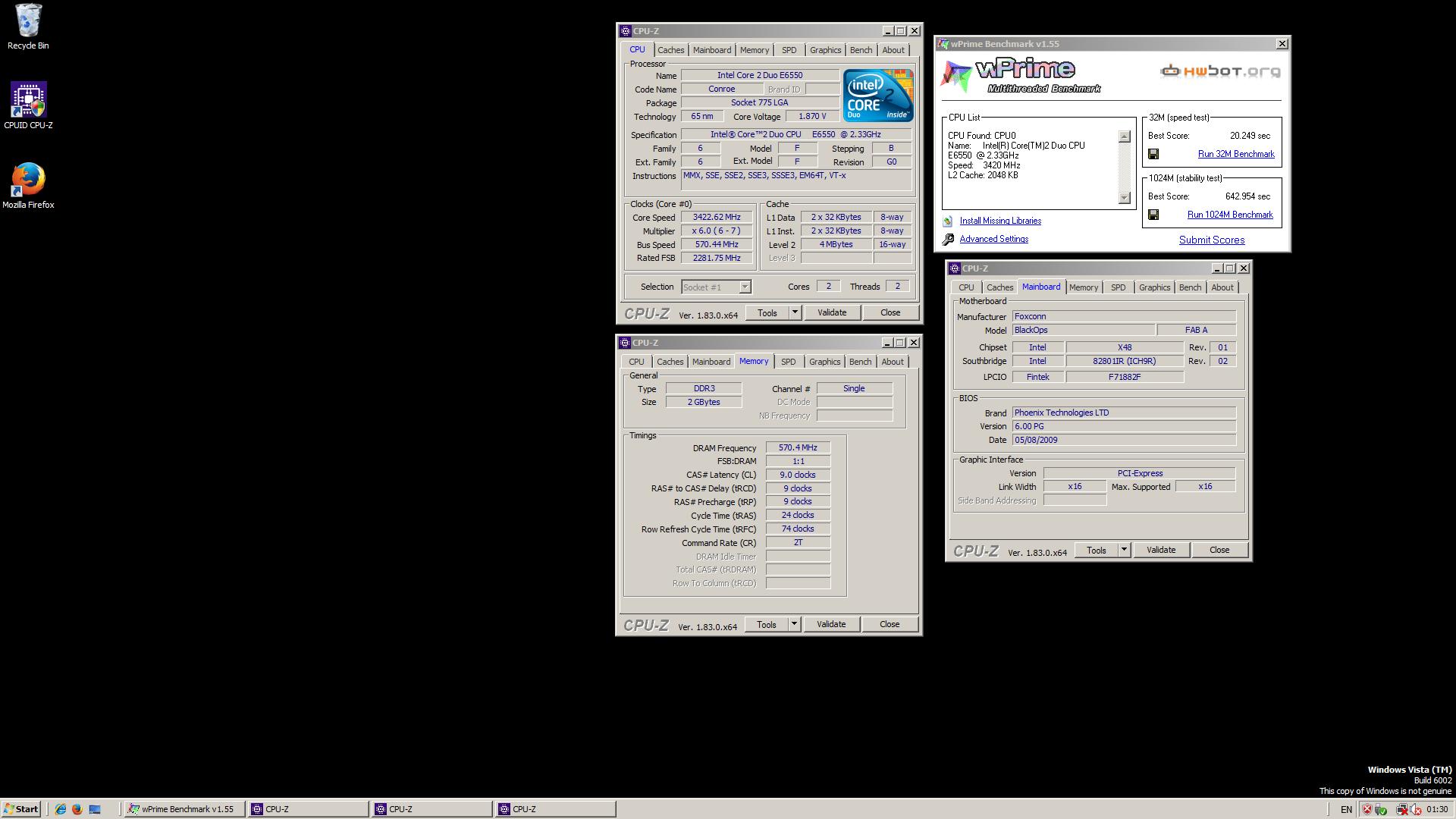Launch Firefox from the quick launch bar
The image size is (1456, 819).
[x=77, y=809]
